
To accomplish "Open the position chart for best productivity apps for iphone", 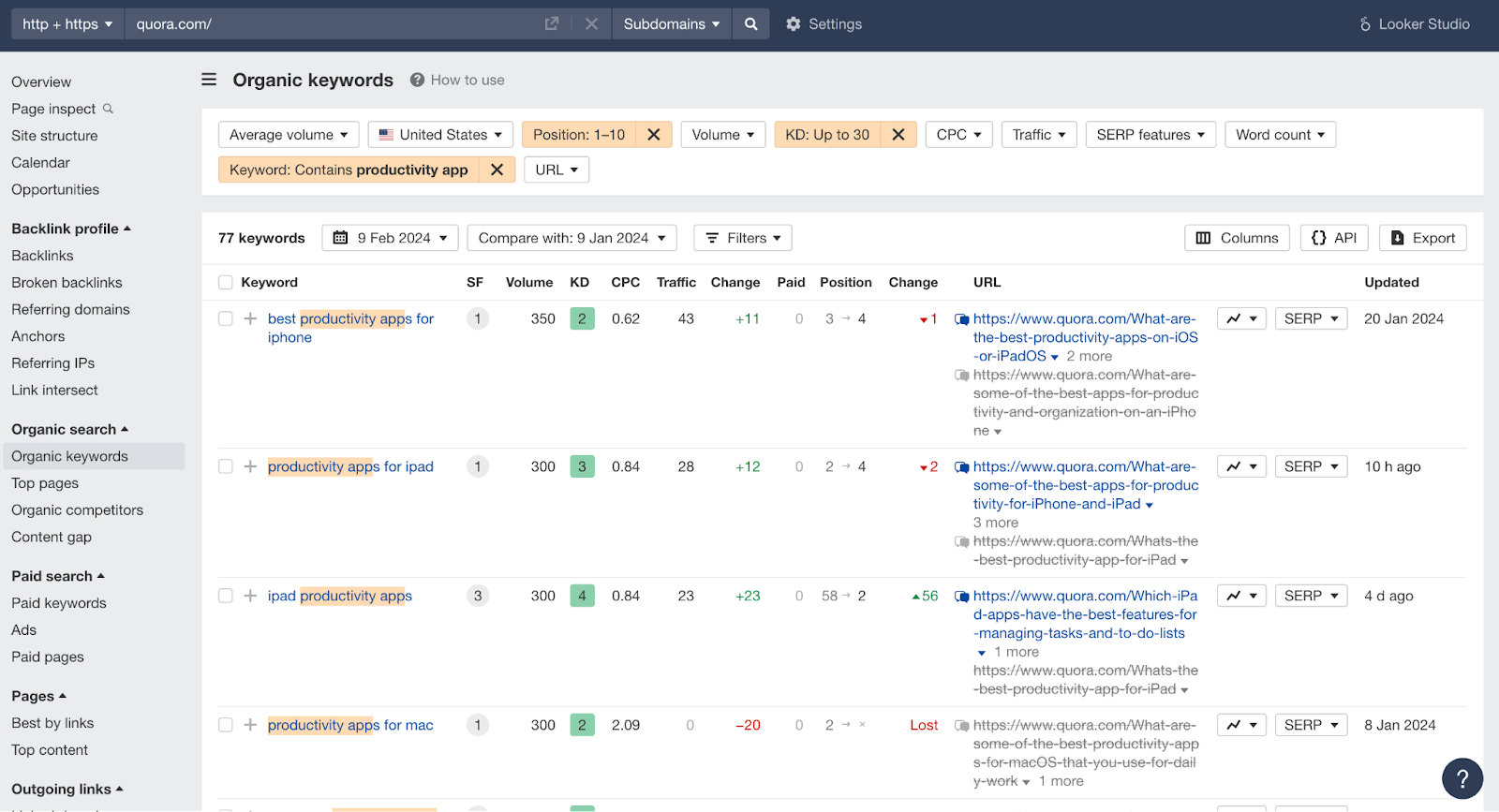I will click(x=1241, y=318).
